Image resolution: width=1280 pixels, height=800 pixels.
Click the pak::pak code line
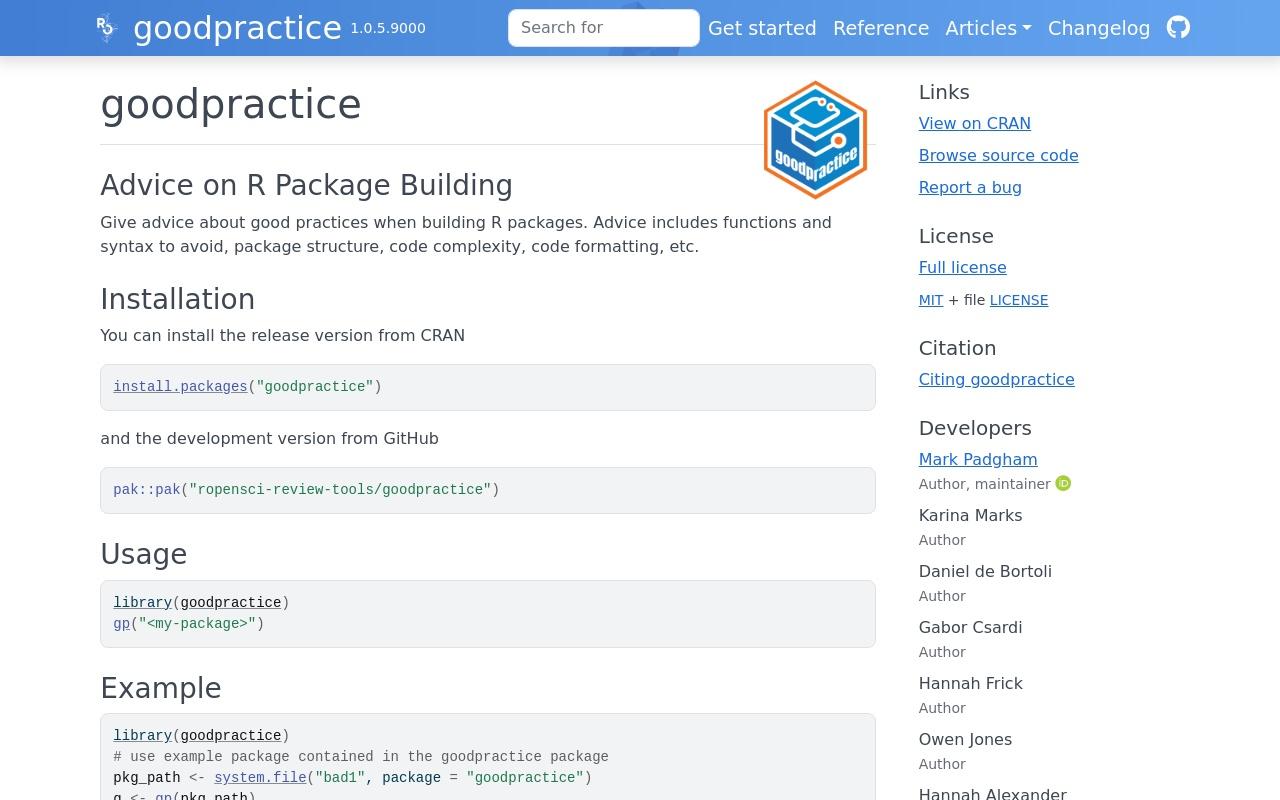pos(306,490)
